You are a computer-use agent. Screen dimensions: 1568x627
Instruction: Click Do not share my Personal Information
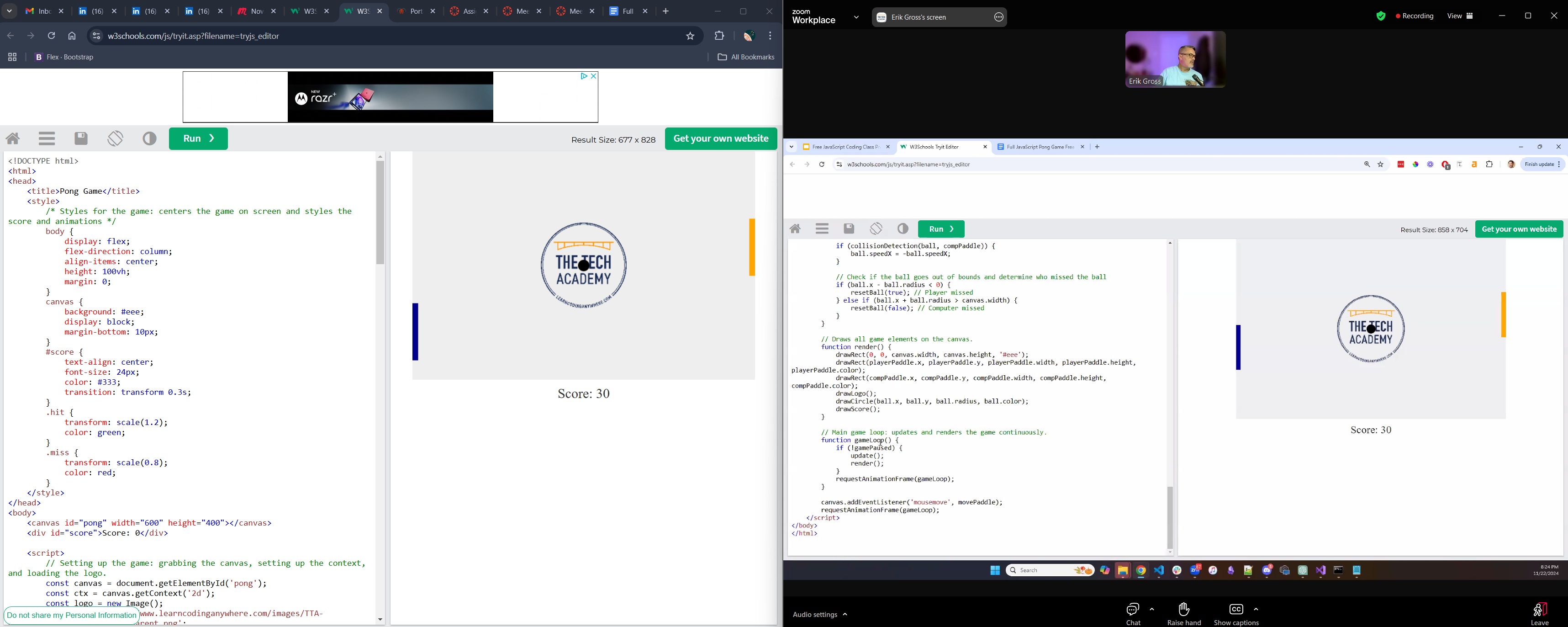pos(72,616)
